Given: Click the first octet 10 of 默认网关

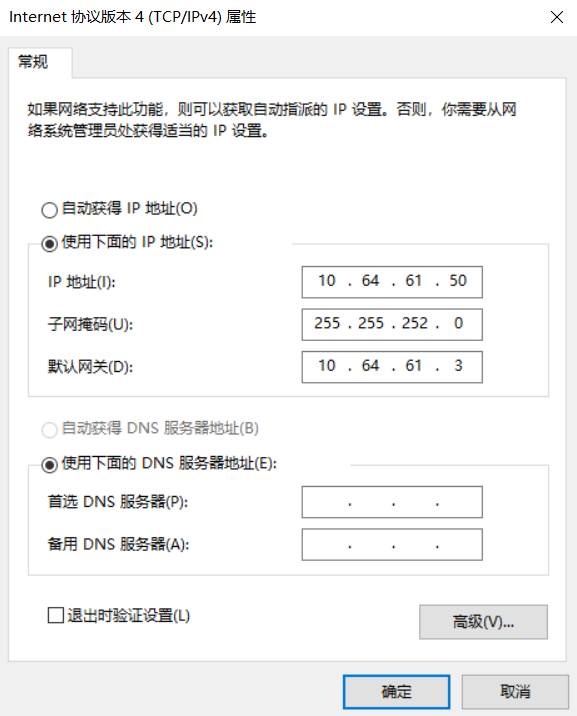Looking at the screenshot, I should pyautogui.click(x=327, y=366).
